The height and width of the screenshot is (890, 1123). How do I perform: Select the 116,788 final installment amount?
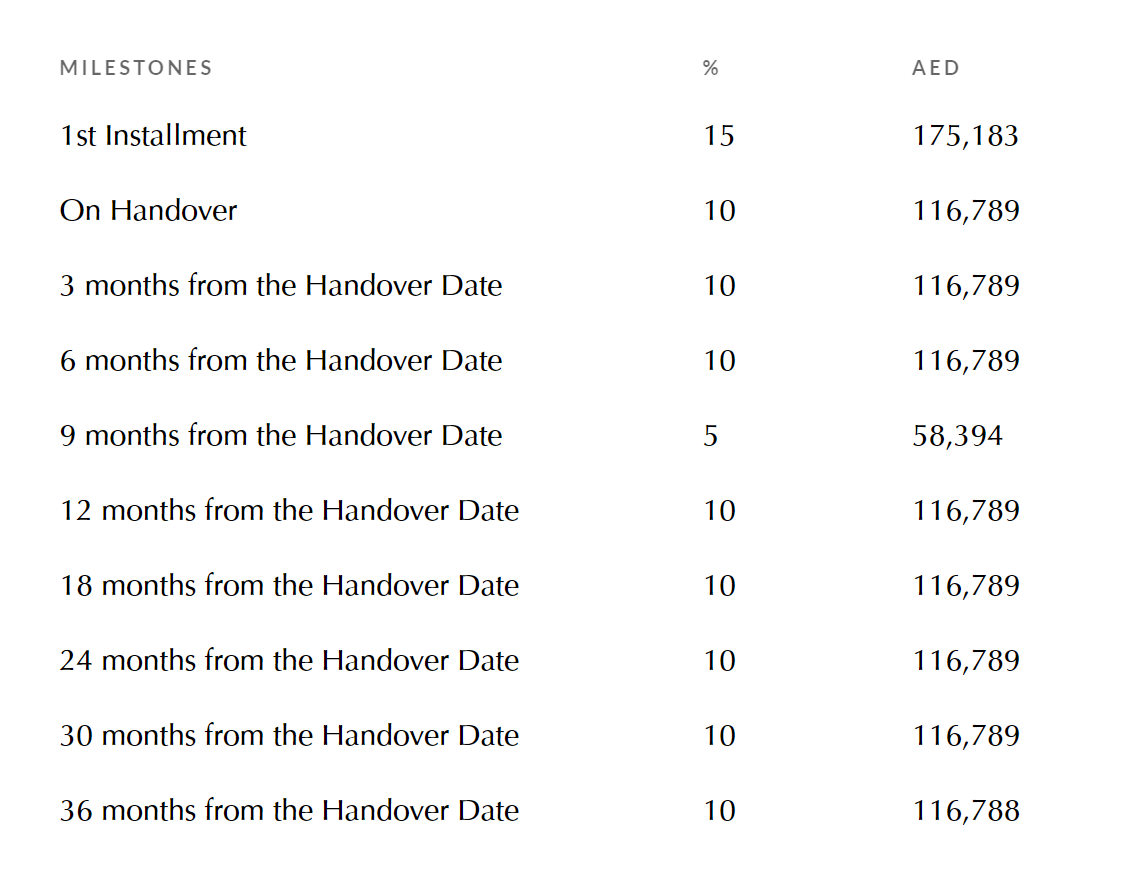tap(965, 811)
